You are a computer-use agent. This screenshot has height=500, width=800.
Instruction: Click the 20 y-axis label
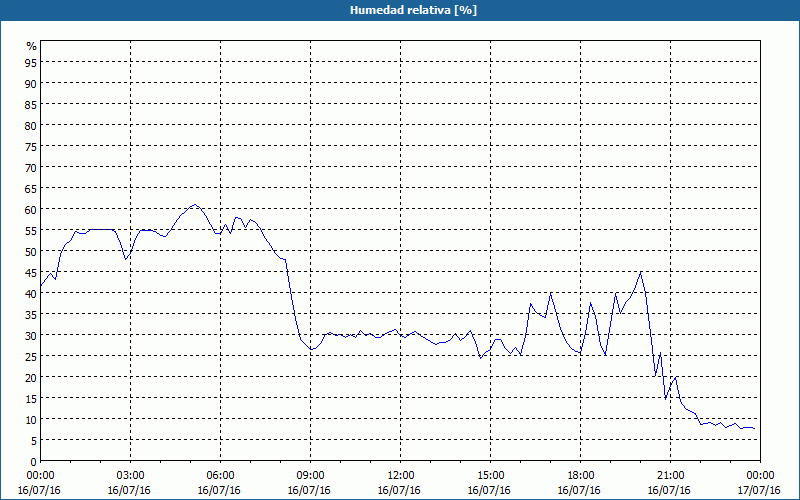click(31, 378)
